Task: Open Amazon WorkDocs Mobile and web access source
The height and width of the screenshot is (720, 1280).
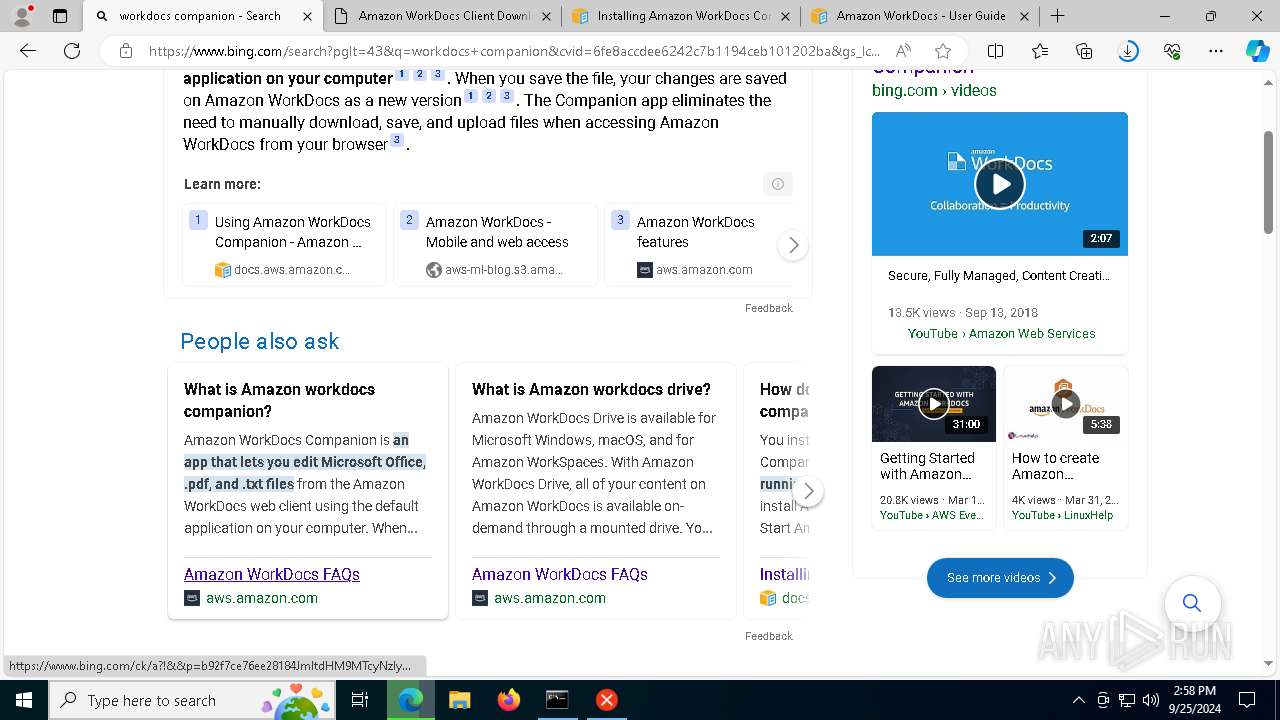Action: [496, 245]
